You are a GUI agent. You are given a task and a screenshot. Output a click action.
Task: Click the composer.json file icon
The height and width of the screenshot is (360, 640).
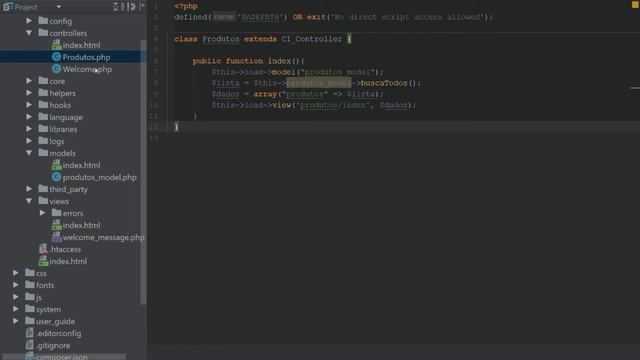30,356
